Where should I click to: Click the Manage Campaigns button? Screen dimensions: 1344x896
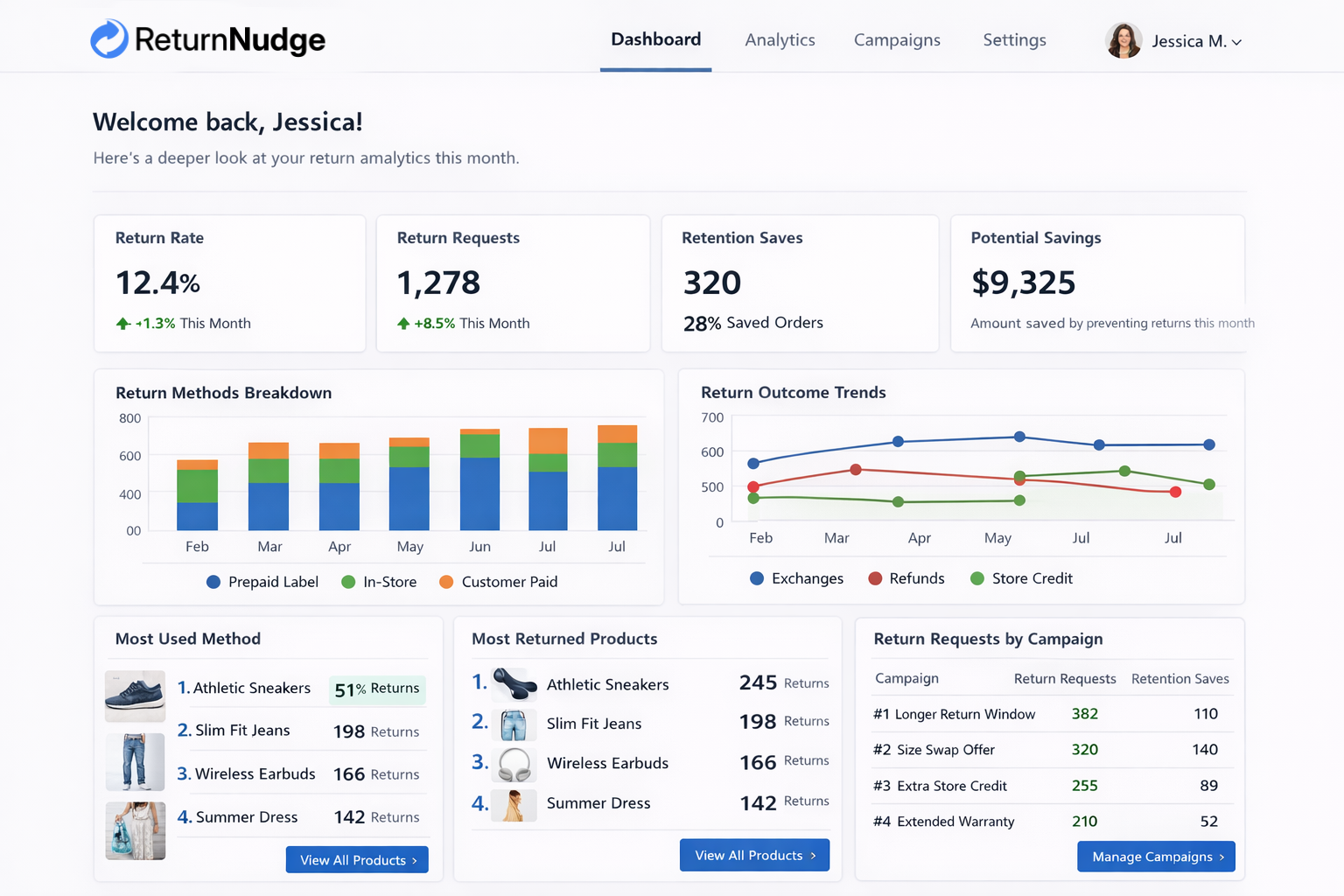[x=1155, y=857]
